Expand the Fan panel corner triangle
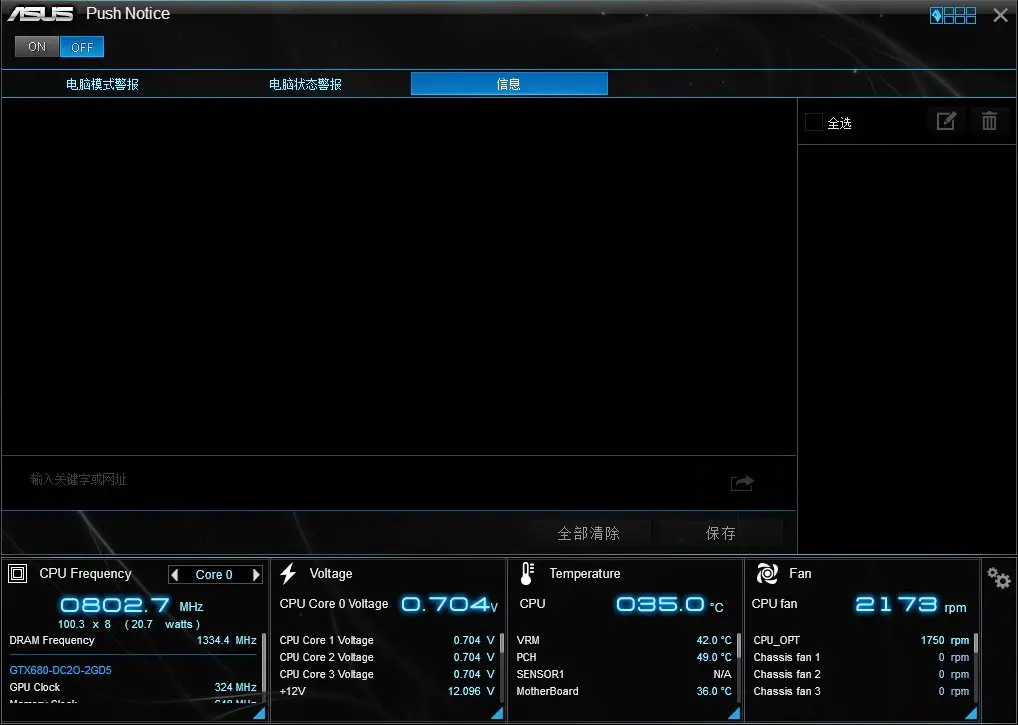Viewport: 1018px width, 725px height. coord(971,713)
